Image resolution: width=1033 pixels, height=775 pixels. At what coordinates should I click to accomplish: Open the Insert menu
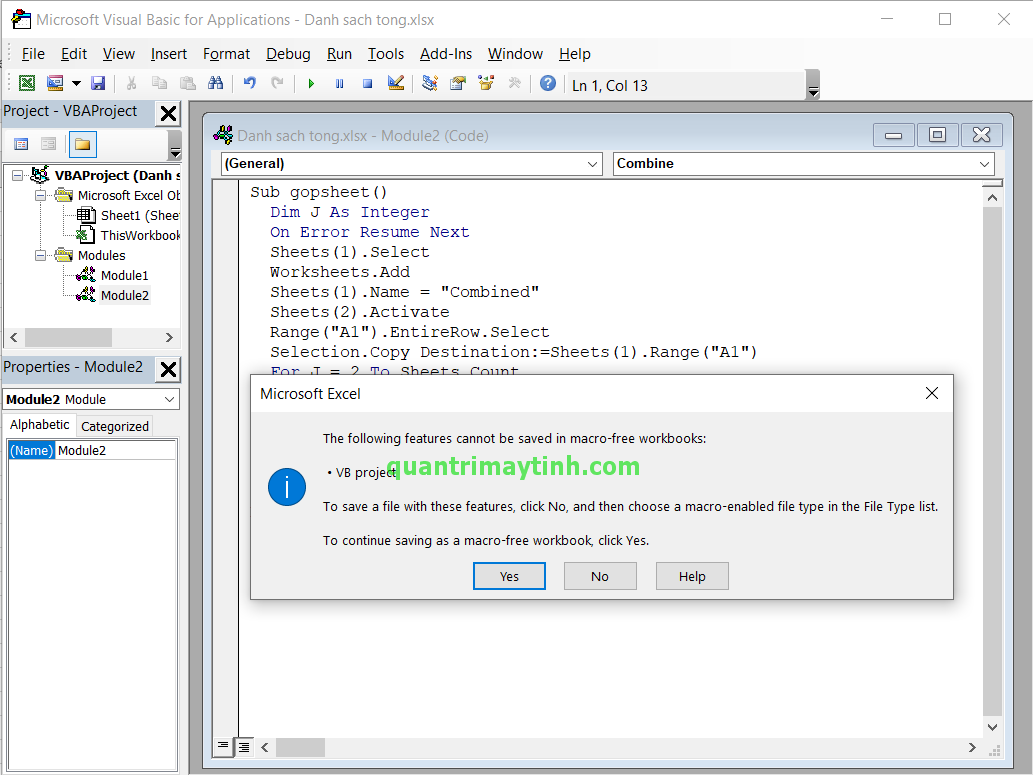coord(169,54)
